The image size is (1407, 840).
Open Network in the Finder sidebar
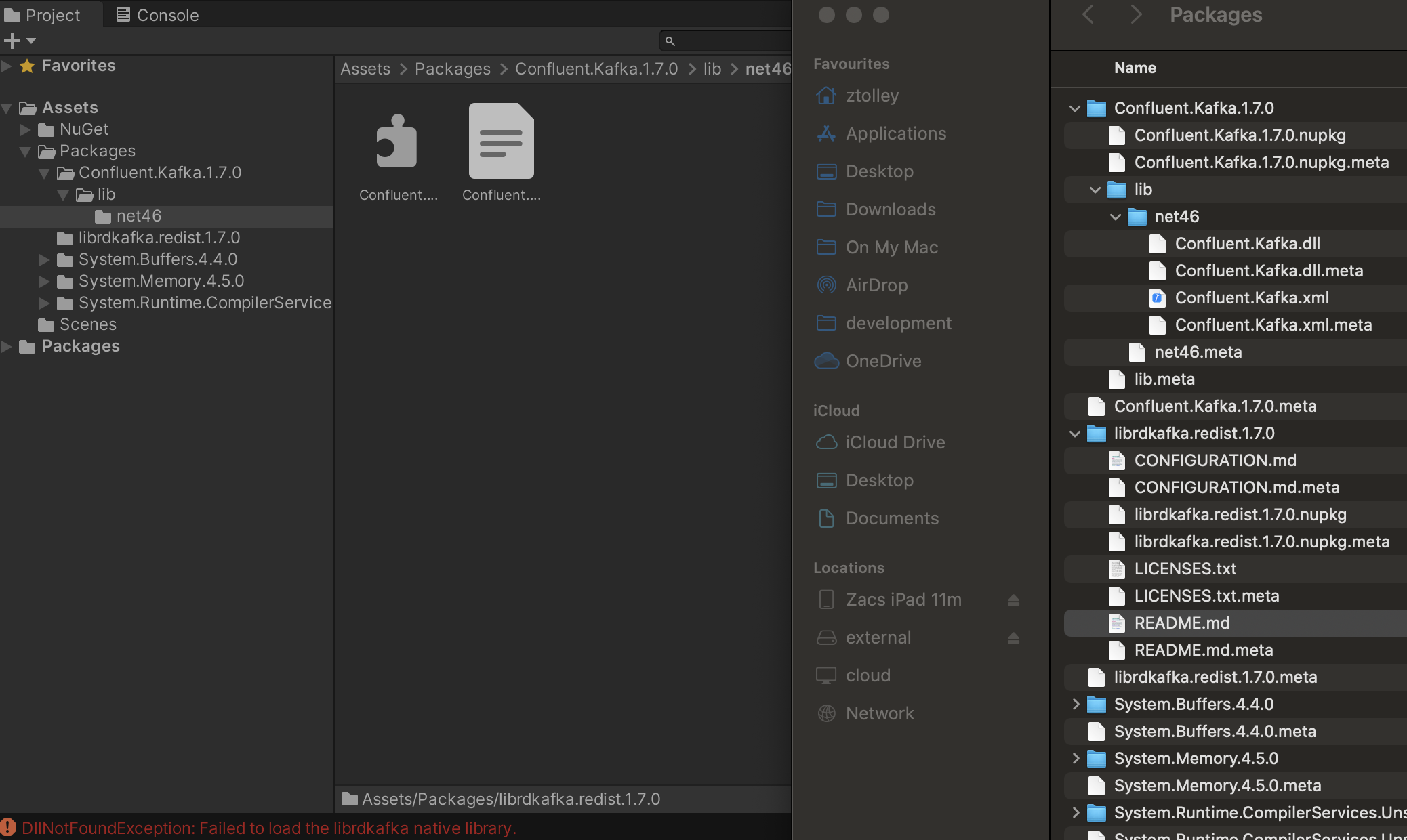(x=879, y=713)
